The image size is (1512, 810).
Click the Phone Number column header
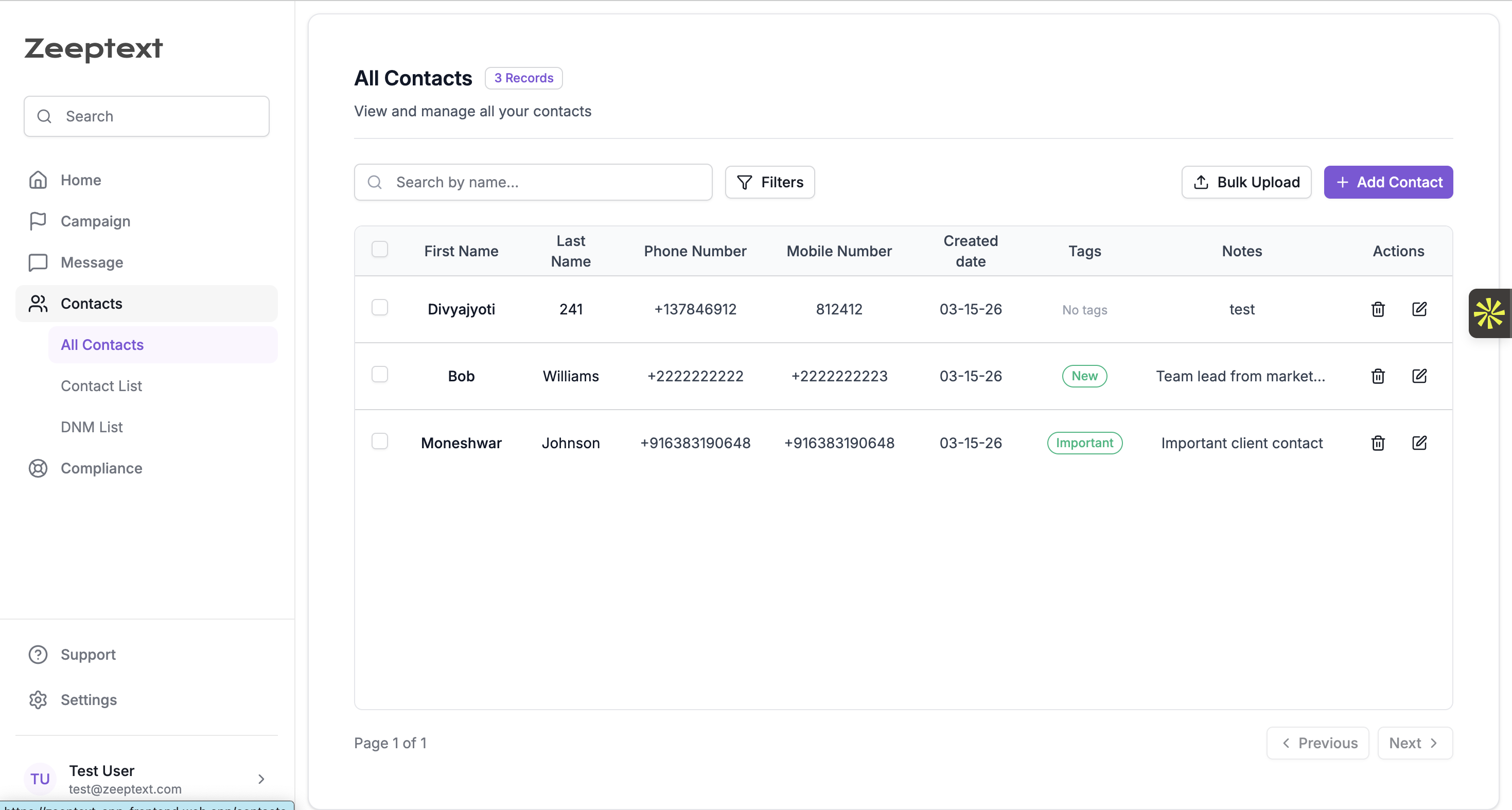695,251
